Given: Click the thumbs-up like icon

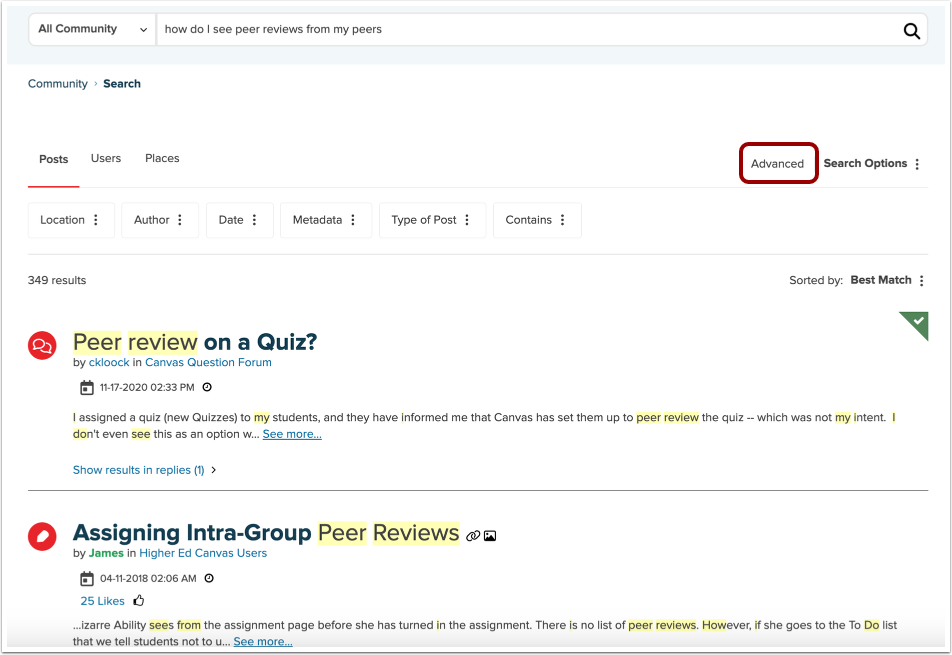Looking at the screenshot, I should [x=138, y=600].
